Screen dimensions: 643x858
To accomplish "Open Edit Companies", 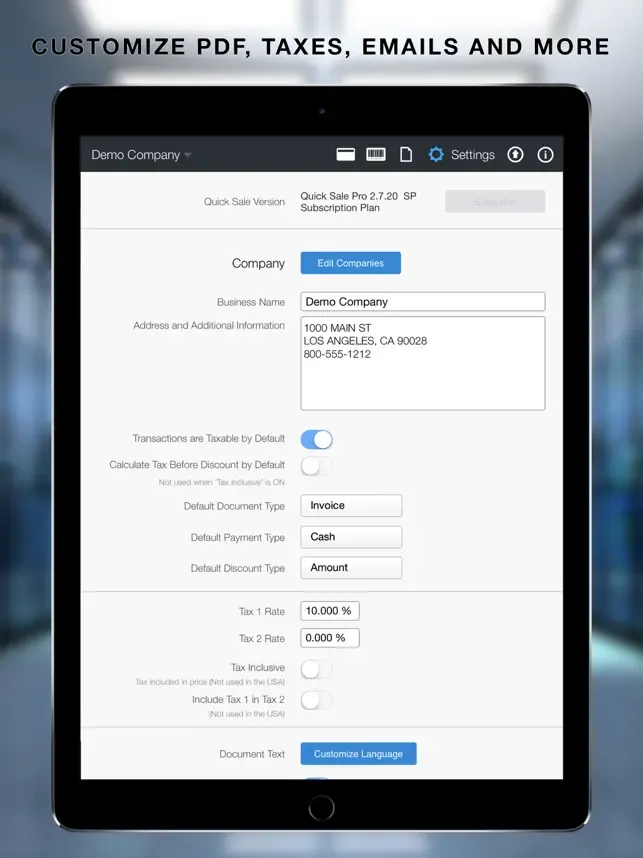I will [x=350, y=263].
